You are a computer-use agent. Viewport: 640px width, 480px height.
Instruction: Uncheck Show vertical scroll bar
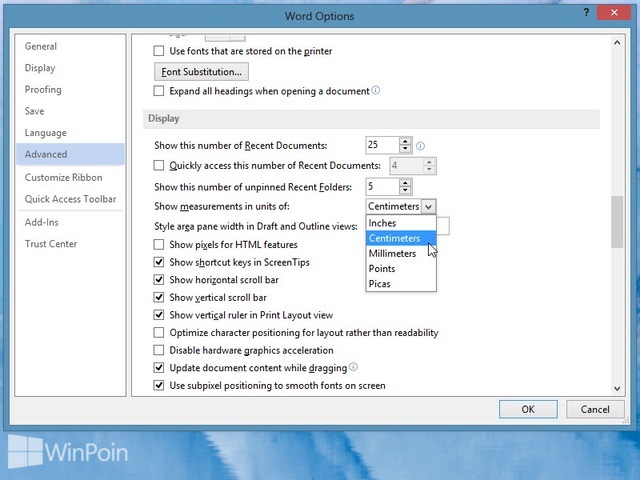pyautogui.click(x=159, y=297)
